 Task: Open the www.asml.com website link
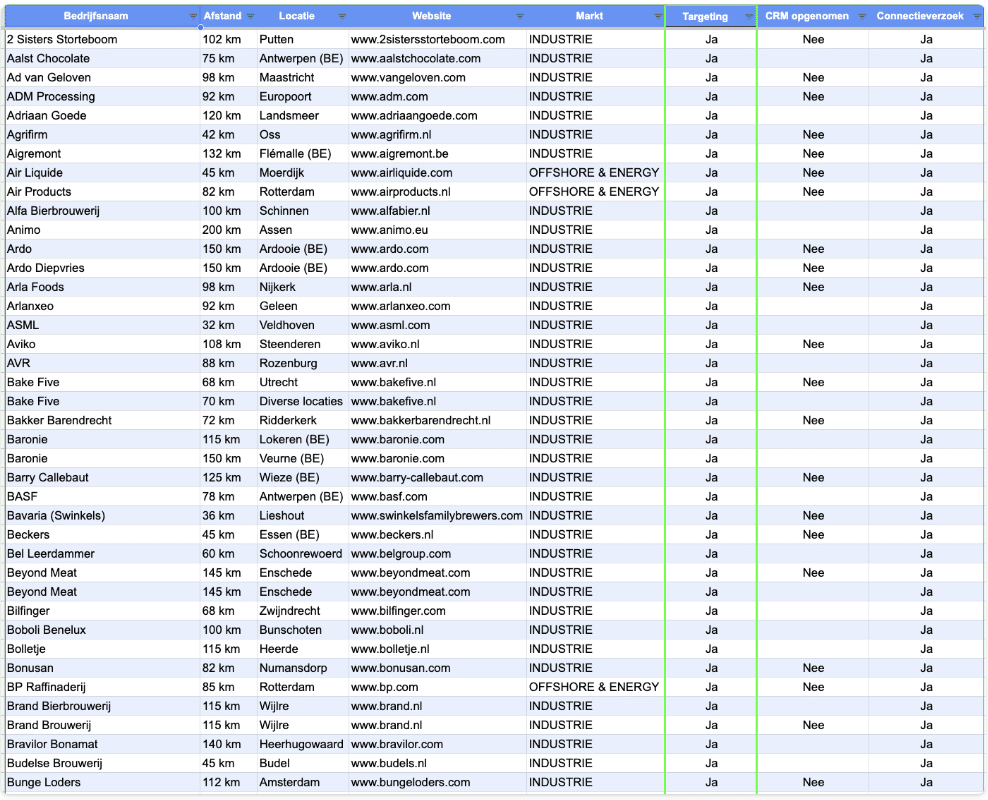[390, 325]
